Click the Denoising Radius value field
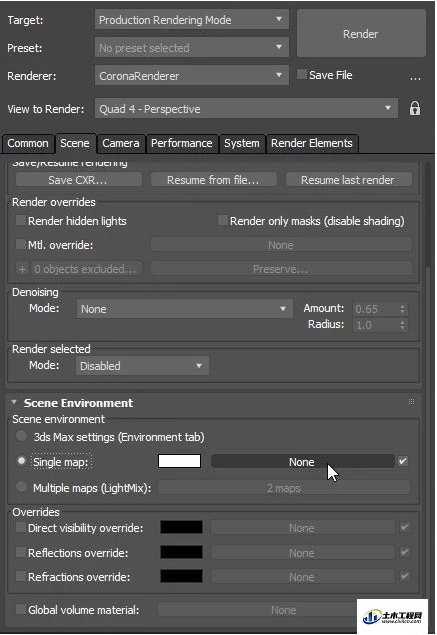The height and width of the screenshot is (635, 437). click(x=375, y=325)
